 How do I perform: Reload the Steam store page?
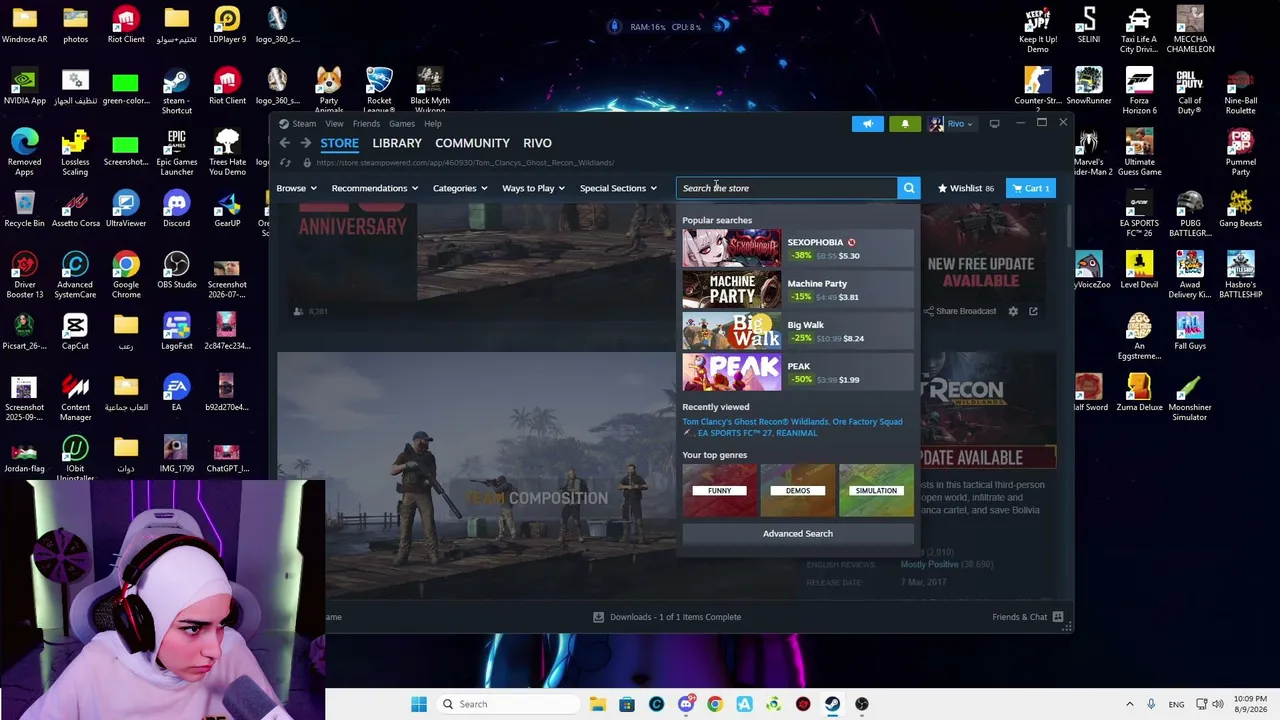pos(286,163)
